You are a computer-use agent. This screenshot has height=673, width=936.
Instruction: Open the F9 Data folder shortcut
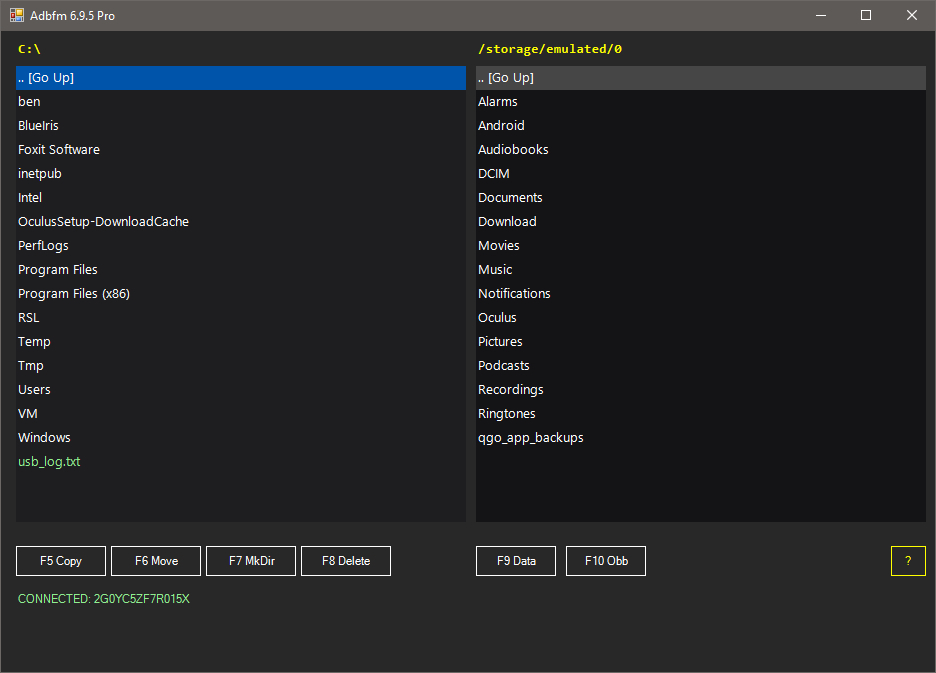(x=516, y=561)
